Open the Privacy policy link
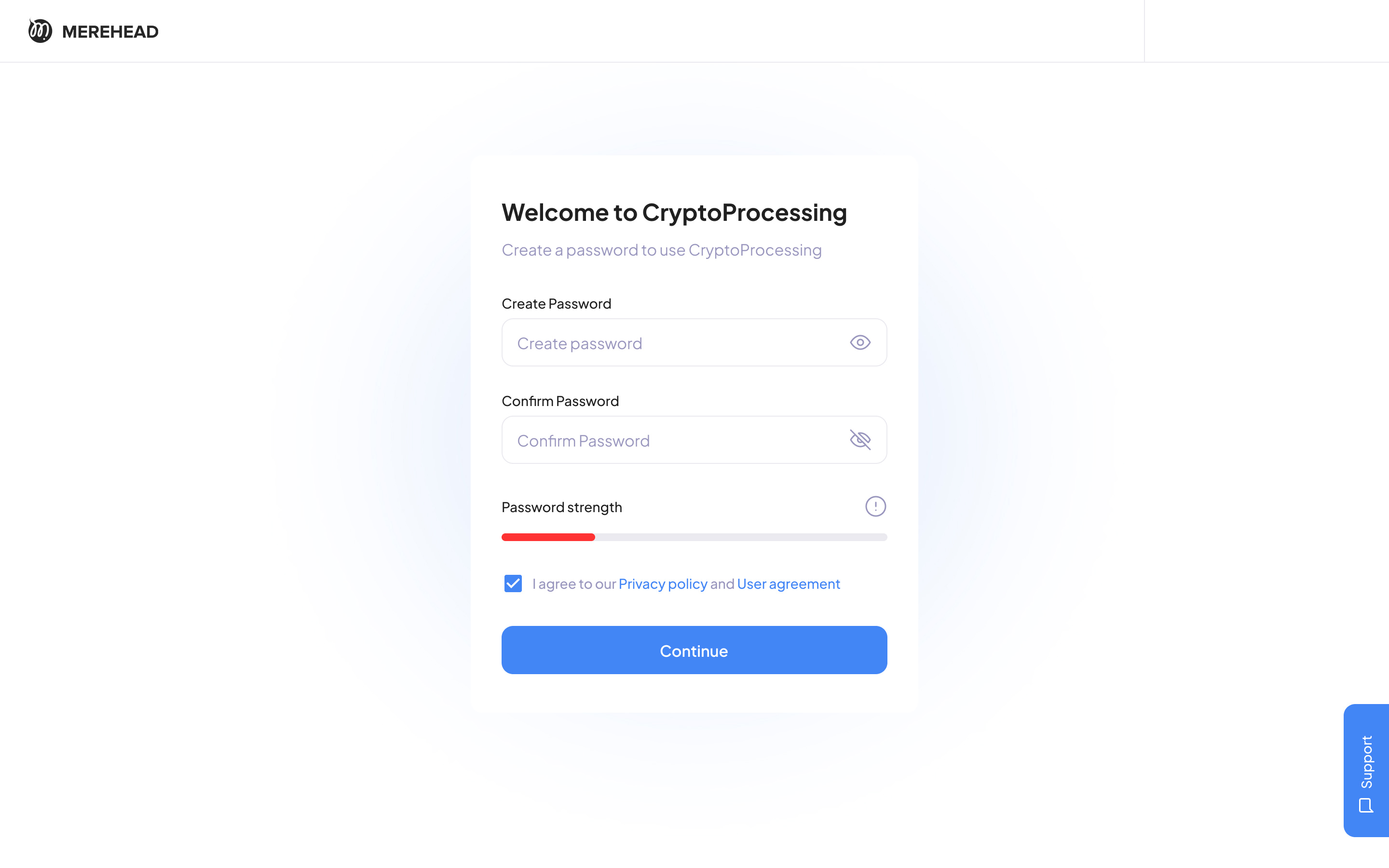 [x=662, y=584]
